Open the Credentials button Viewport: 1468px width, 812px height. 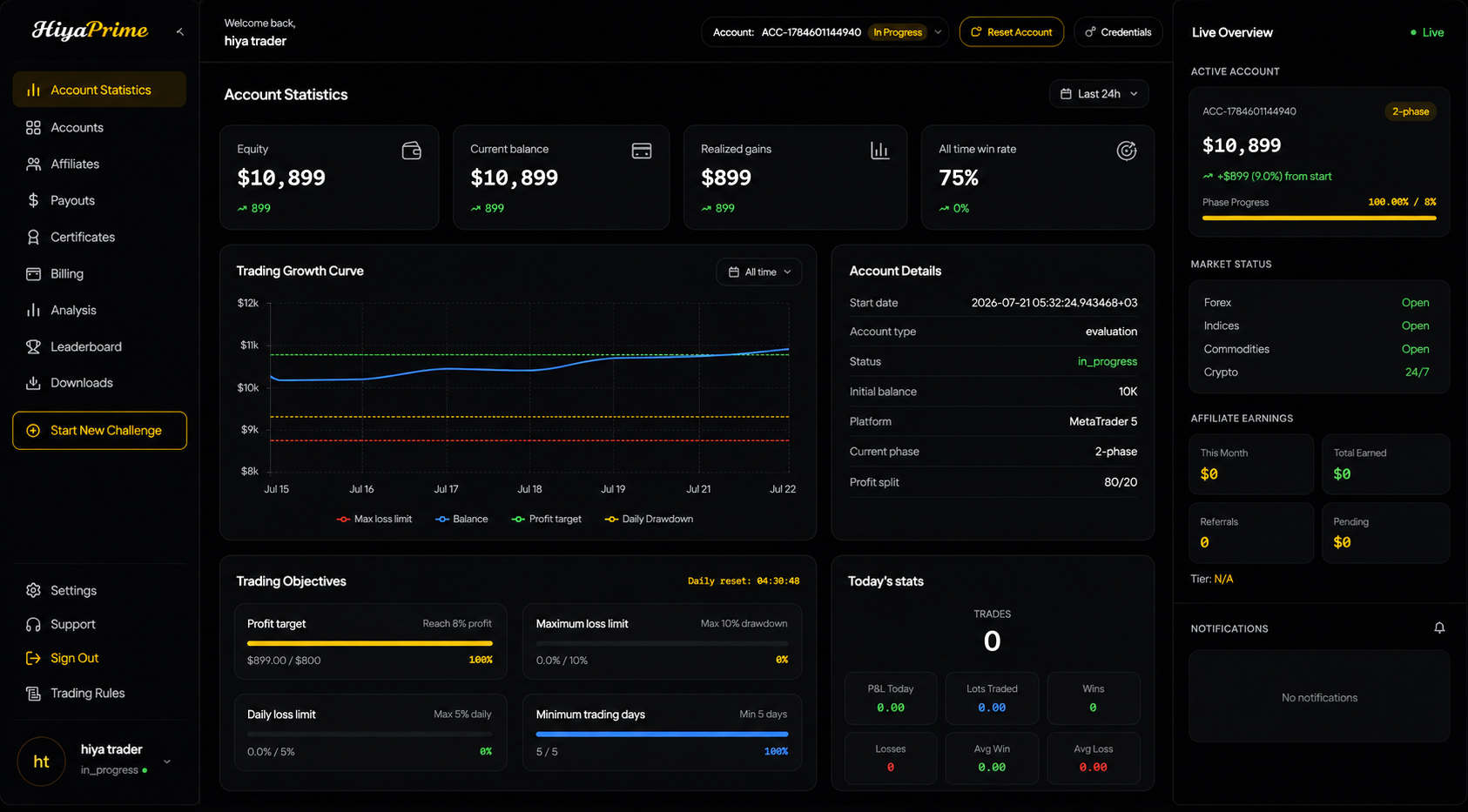[1118, 32]
